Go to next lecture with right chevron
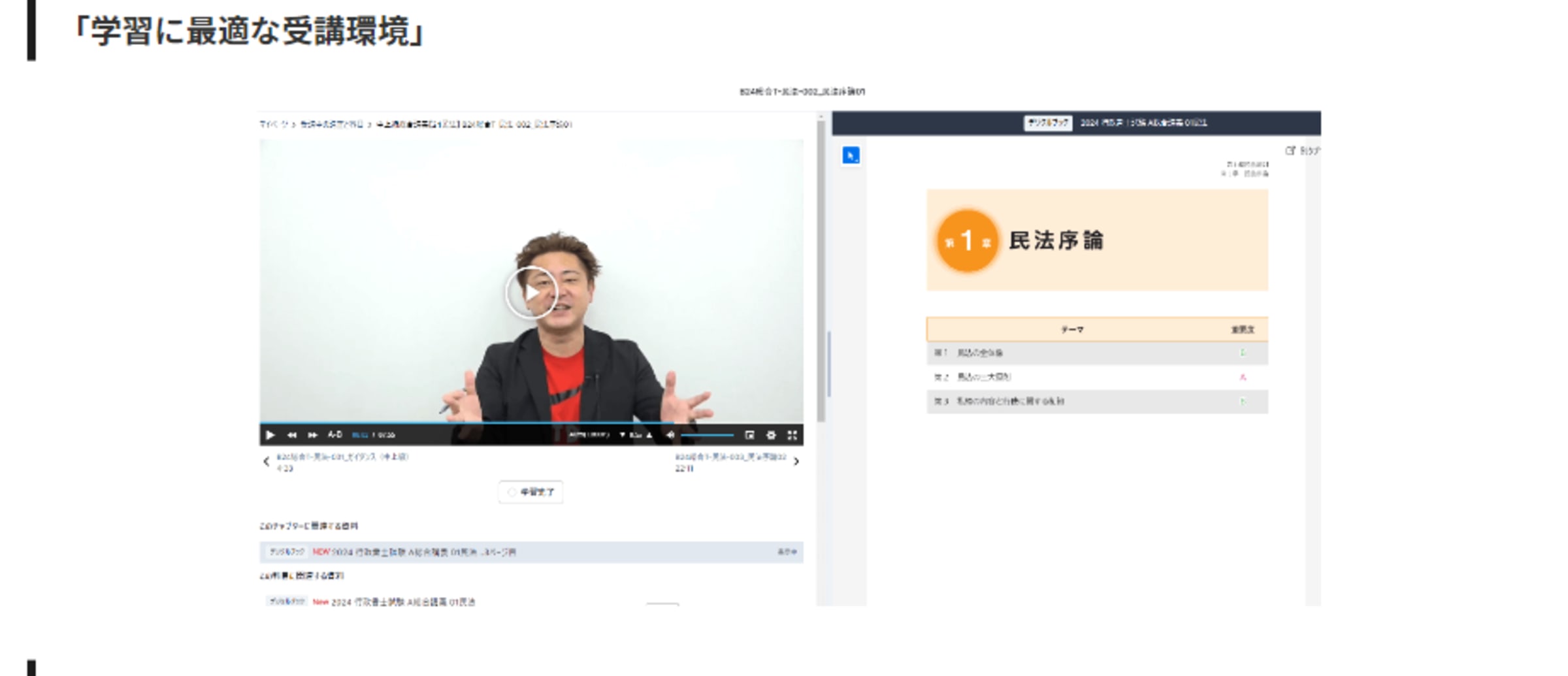 tap(796, 462)
